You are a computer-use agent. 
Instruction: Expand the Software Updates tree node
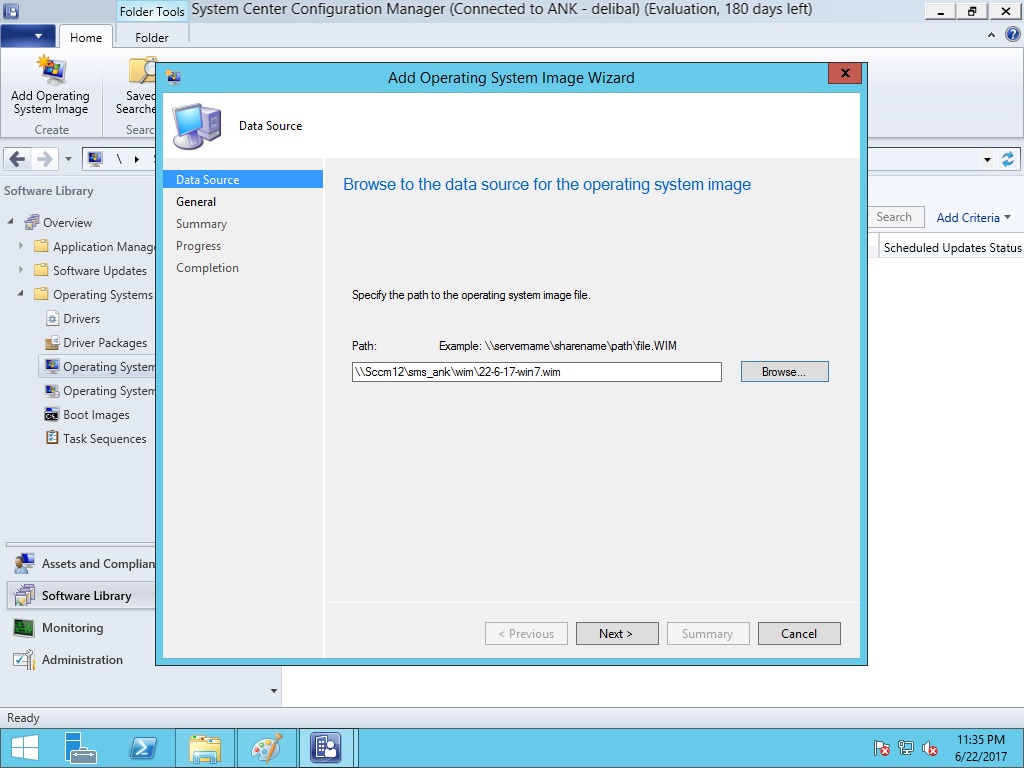[x=21, y=271]
